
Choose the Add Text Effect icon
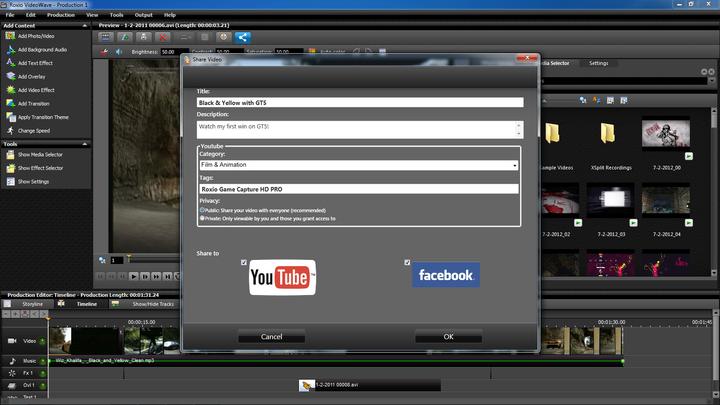click(x=10, y=63)
